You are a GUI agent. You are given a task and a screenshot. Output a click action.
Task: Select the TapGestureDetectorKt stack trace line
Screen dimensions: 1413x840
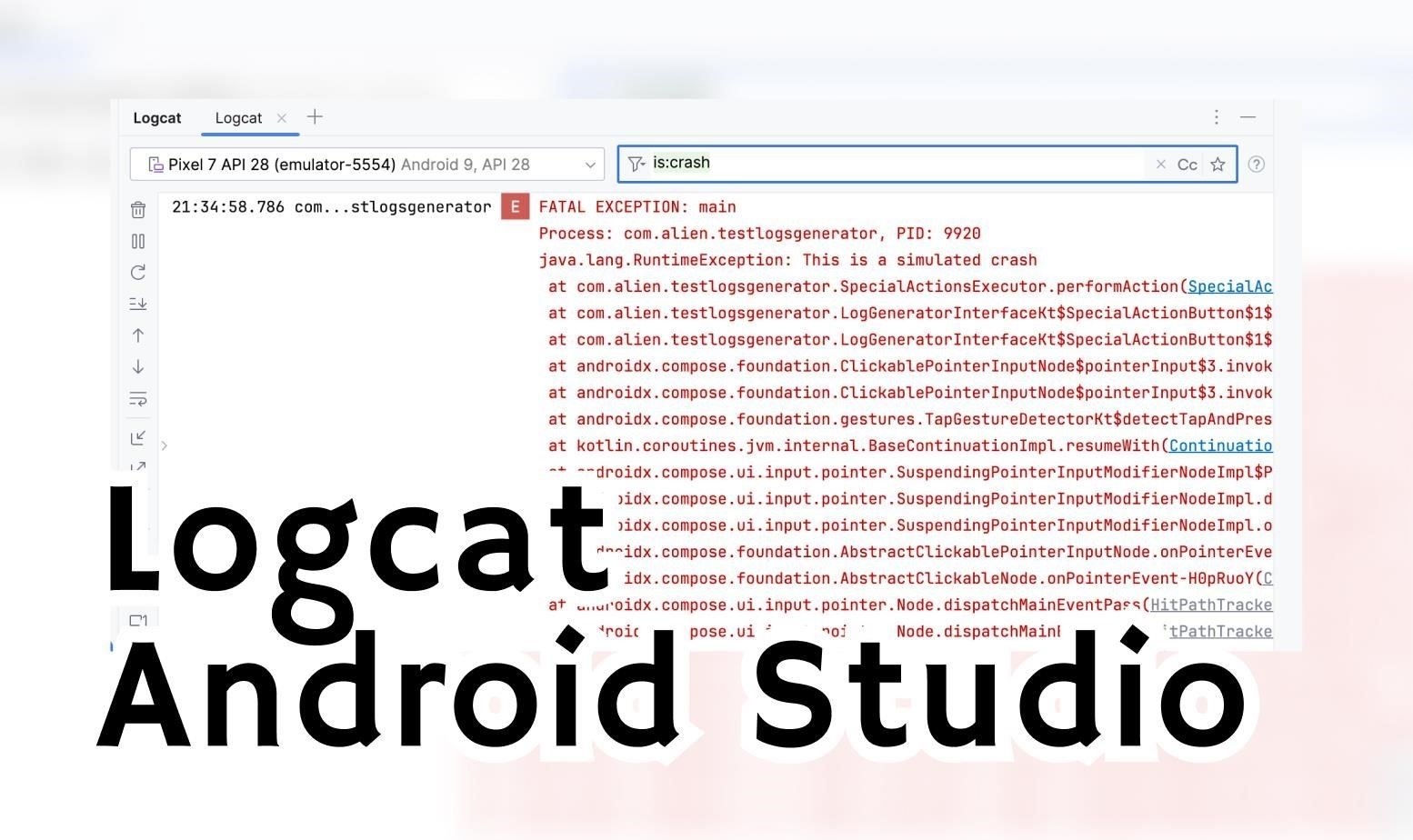click(x=910, y=419)
